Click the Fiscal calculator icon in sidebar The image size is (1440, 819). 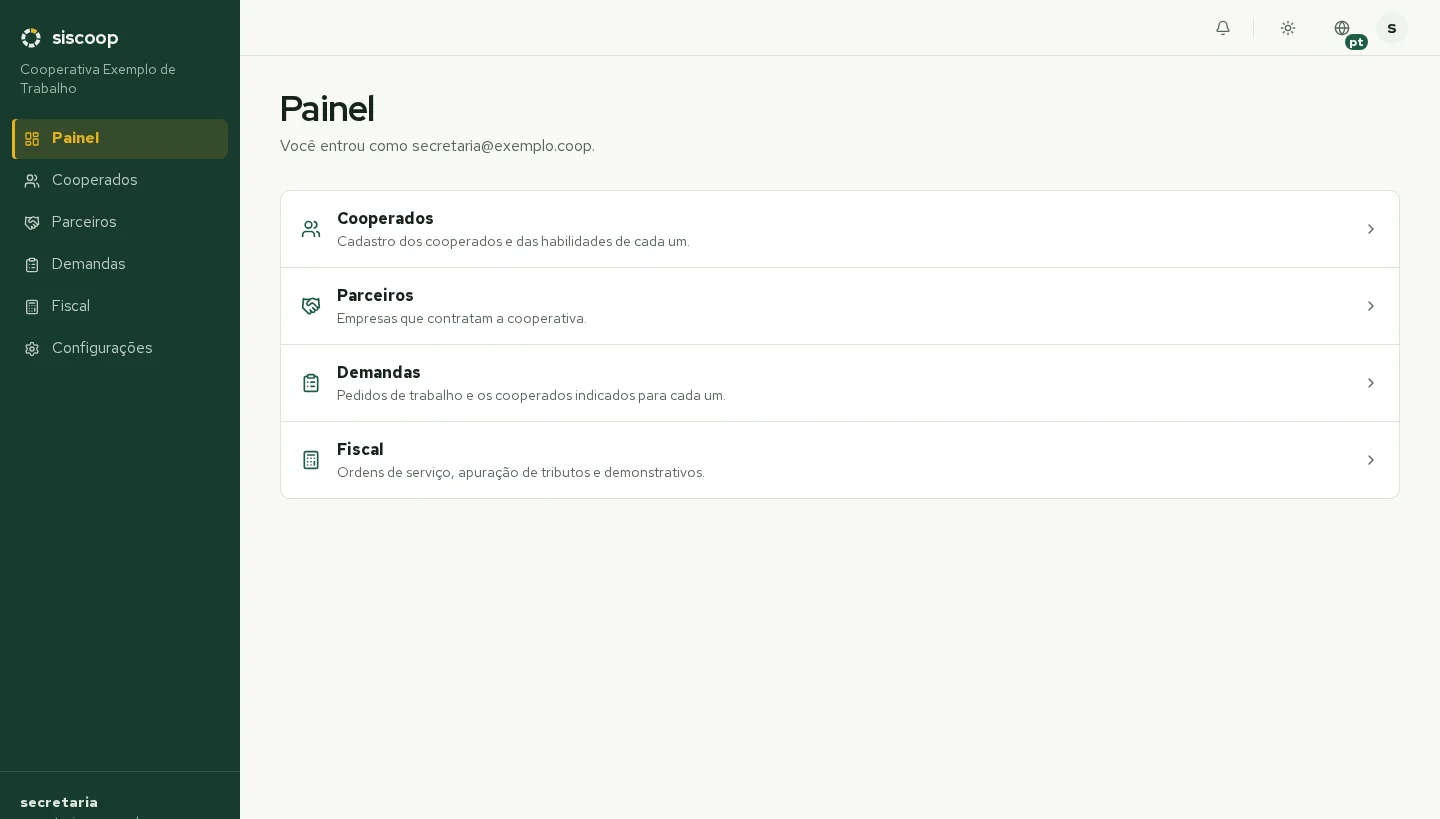point(32,307)
